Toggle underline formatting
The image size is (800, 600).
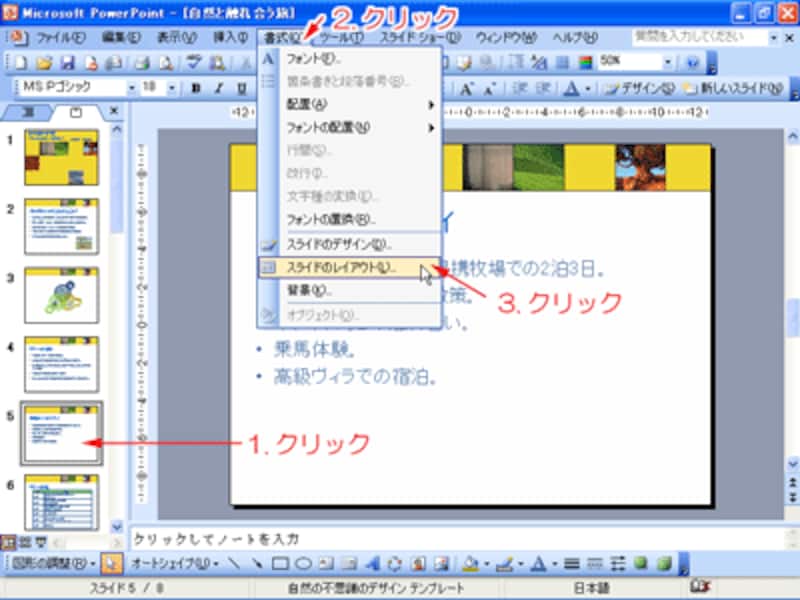(x=241, y=87)
